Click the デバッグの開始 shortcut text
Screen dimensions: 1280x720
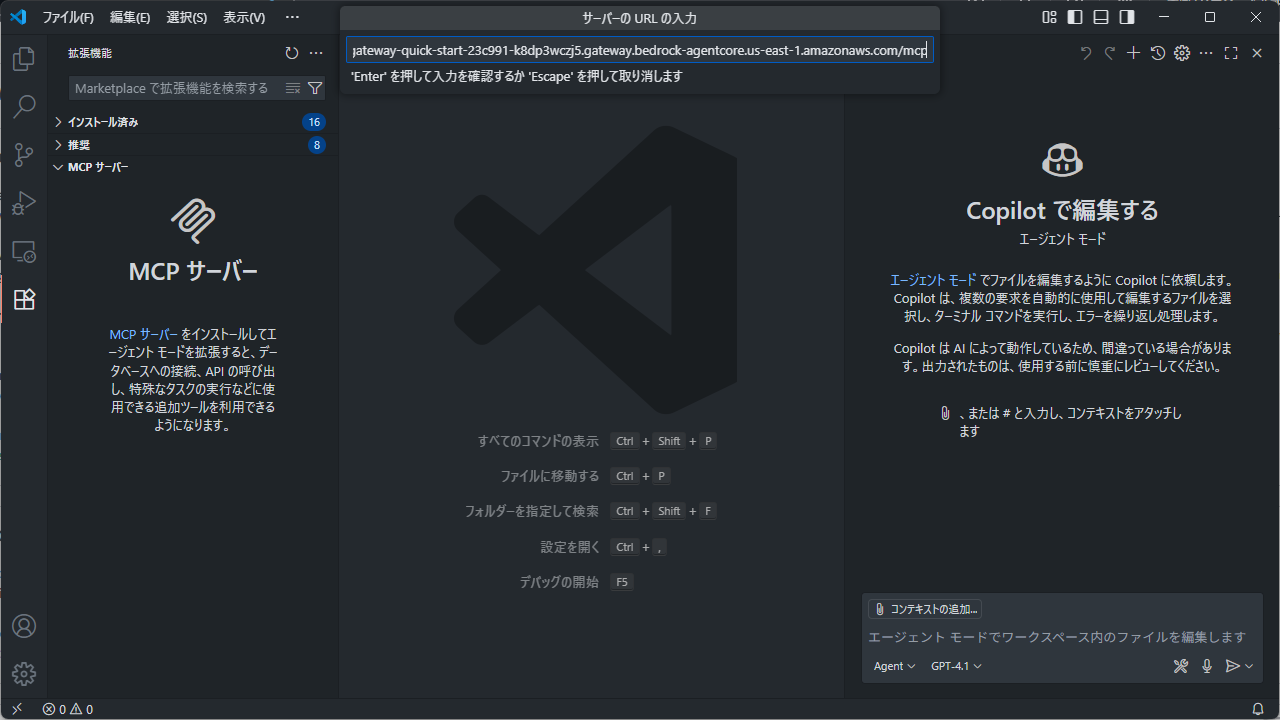559,582
